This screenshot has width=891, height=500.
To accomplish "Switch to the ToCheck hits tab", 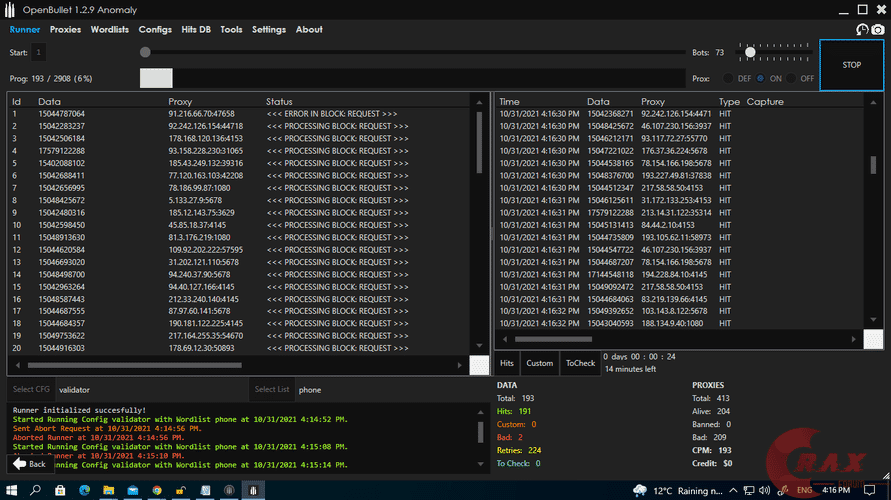I will [x=579, y=363].
